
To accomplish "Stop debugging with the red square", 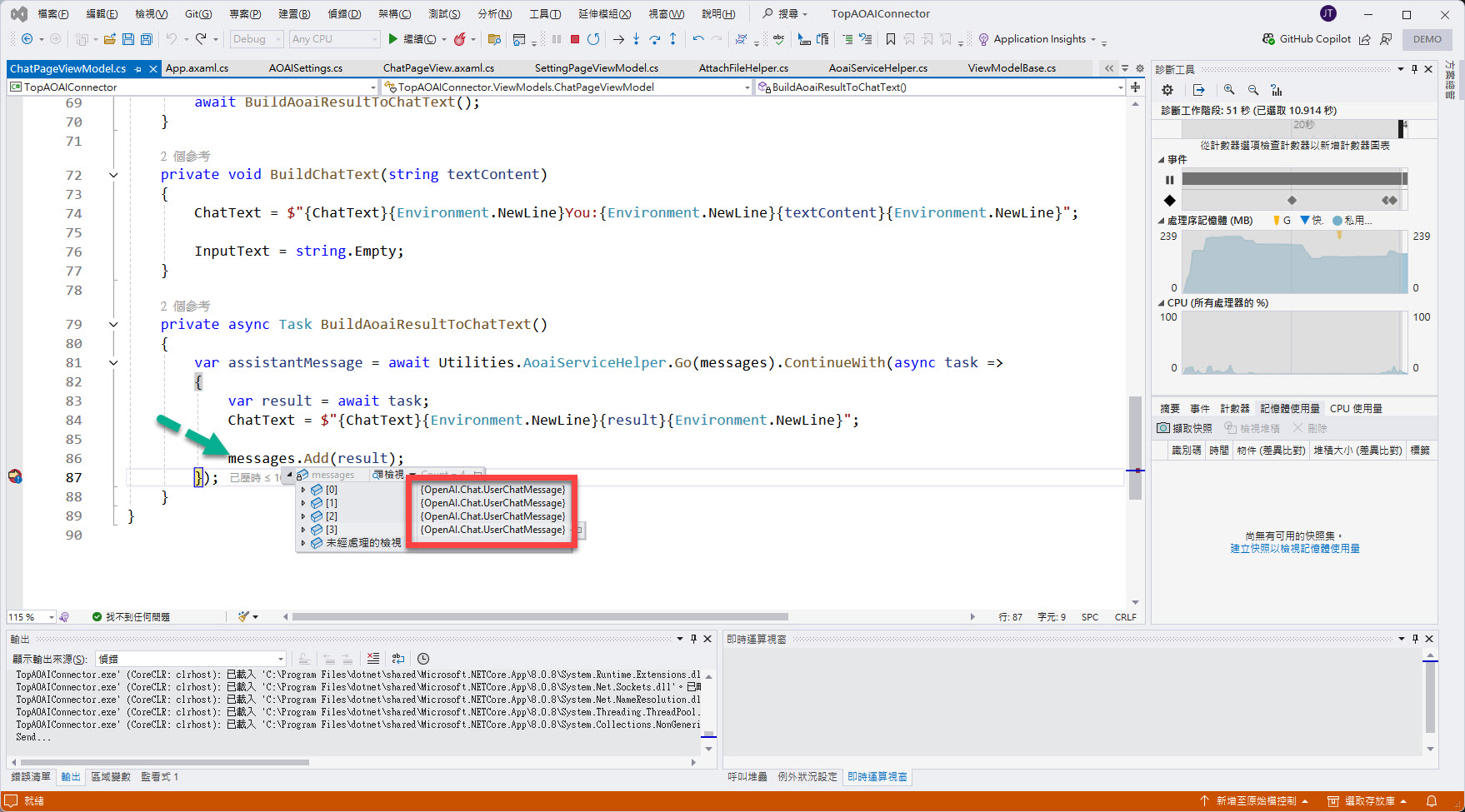I will click(x=575, y=39).
